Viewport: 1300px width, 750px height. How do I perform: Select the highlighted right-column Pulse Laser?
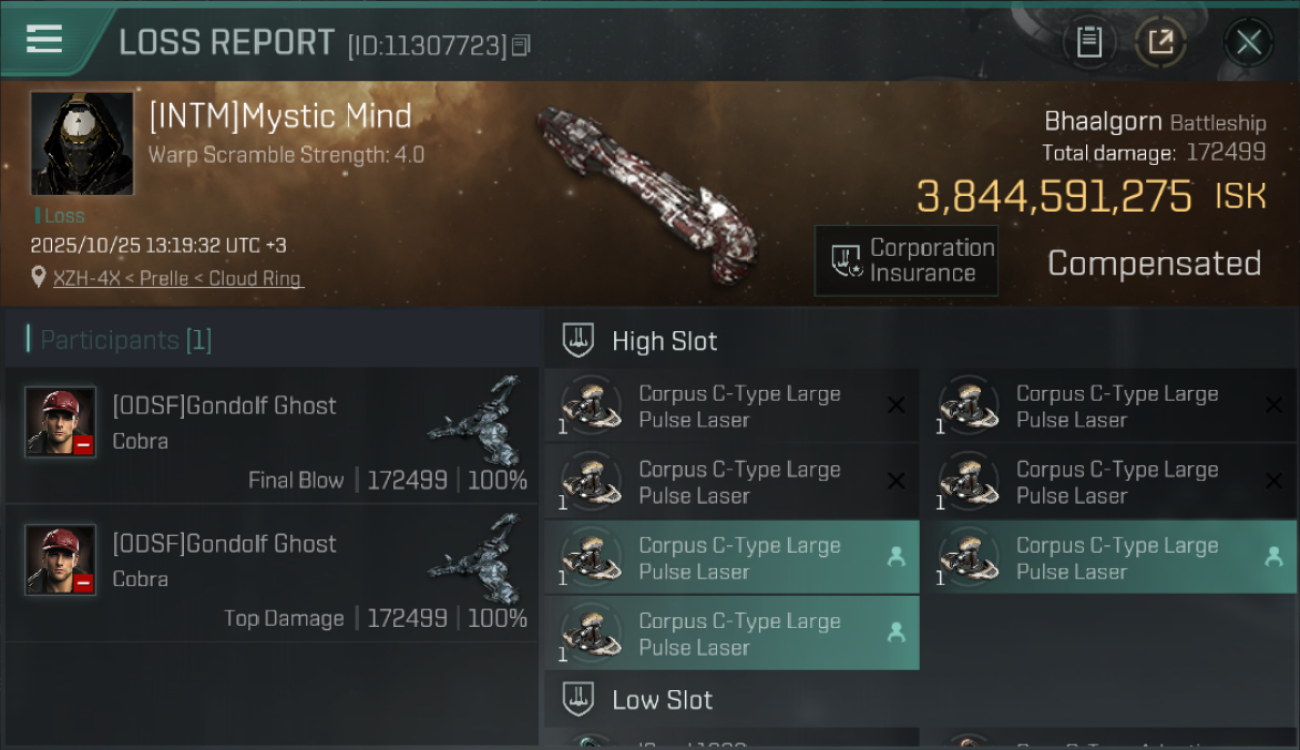1108,558
